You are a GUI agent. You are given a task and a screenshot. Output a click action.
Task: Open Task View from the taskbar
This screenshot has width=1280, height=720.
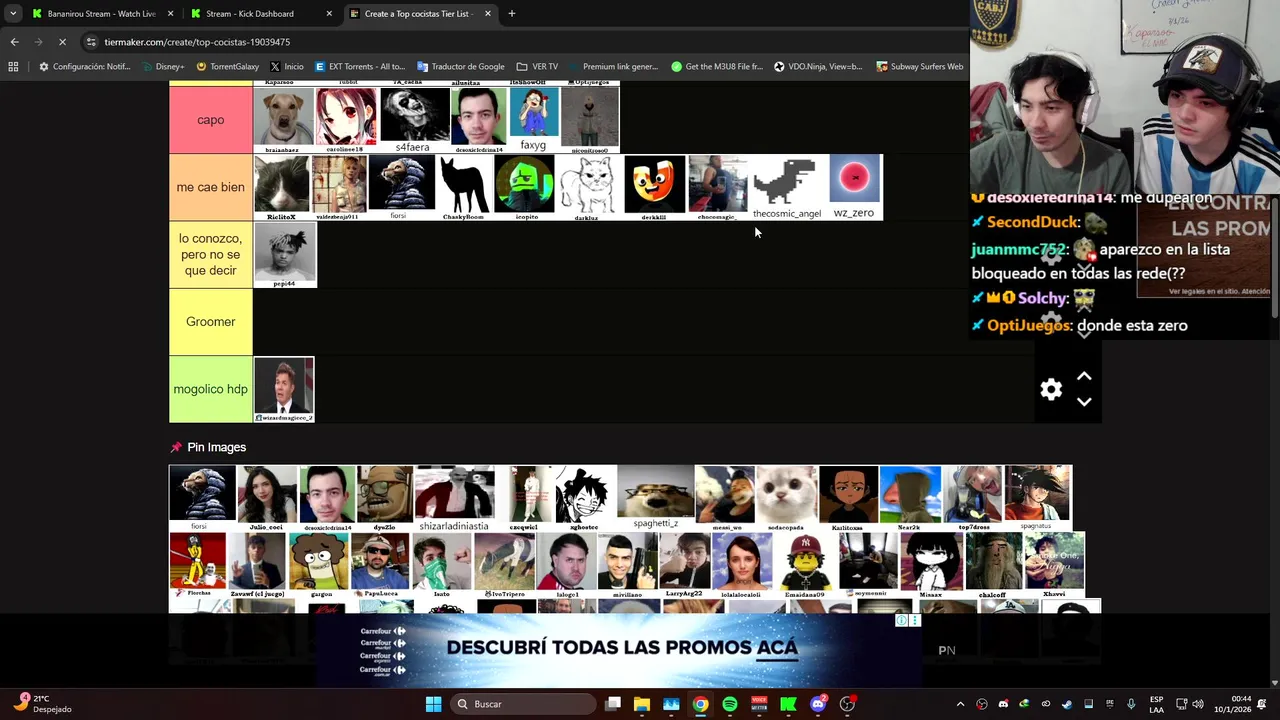tap(613, 704)
